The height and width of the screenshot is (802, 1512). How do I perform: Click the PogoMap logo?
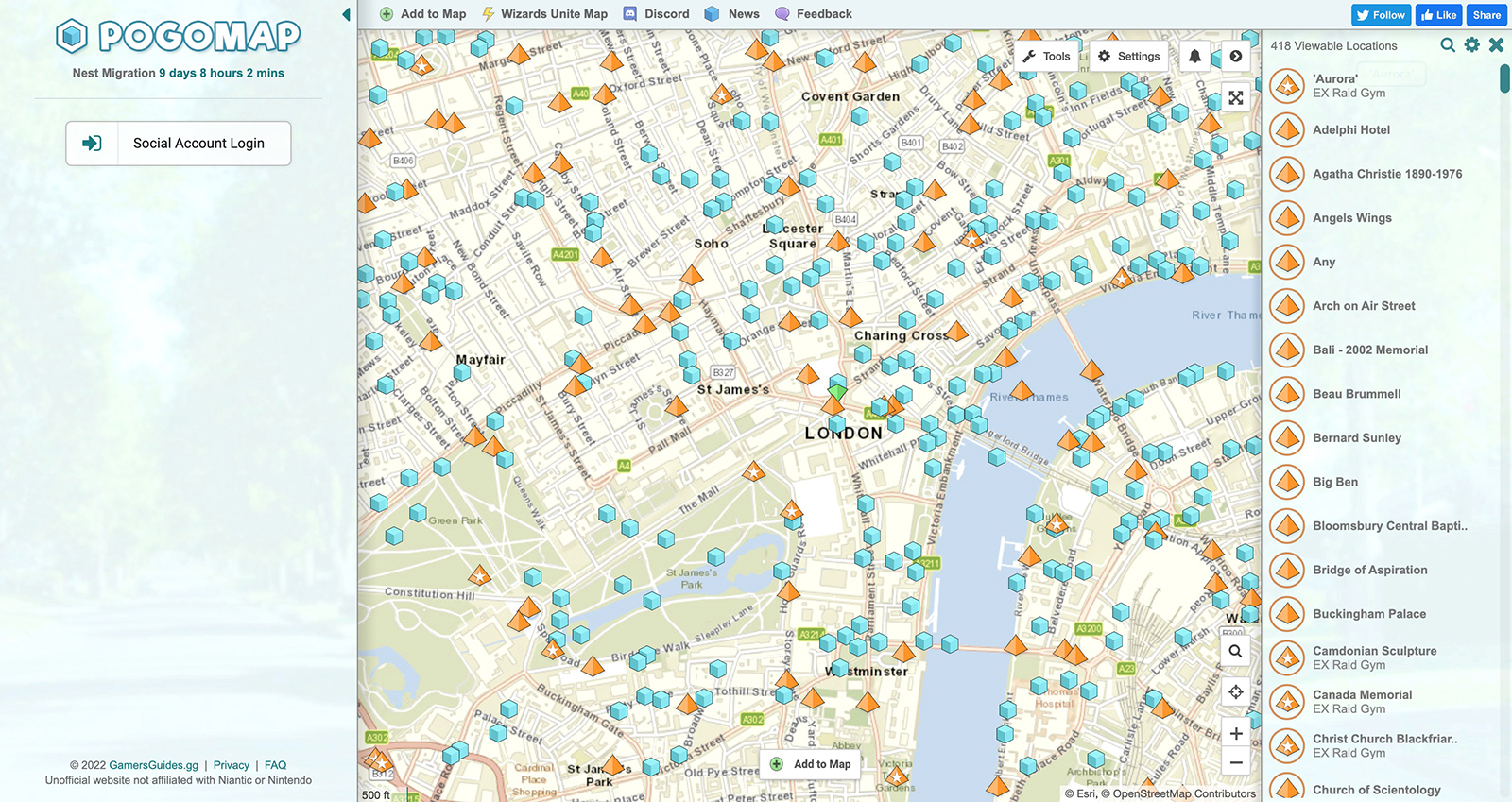[179, 37]
